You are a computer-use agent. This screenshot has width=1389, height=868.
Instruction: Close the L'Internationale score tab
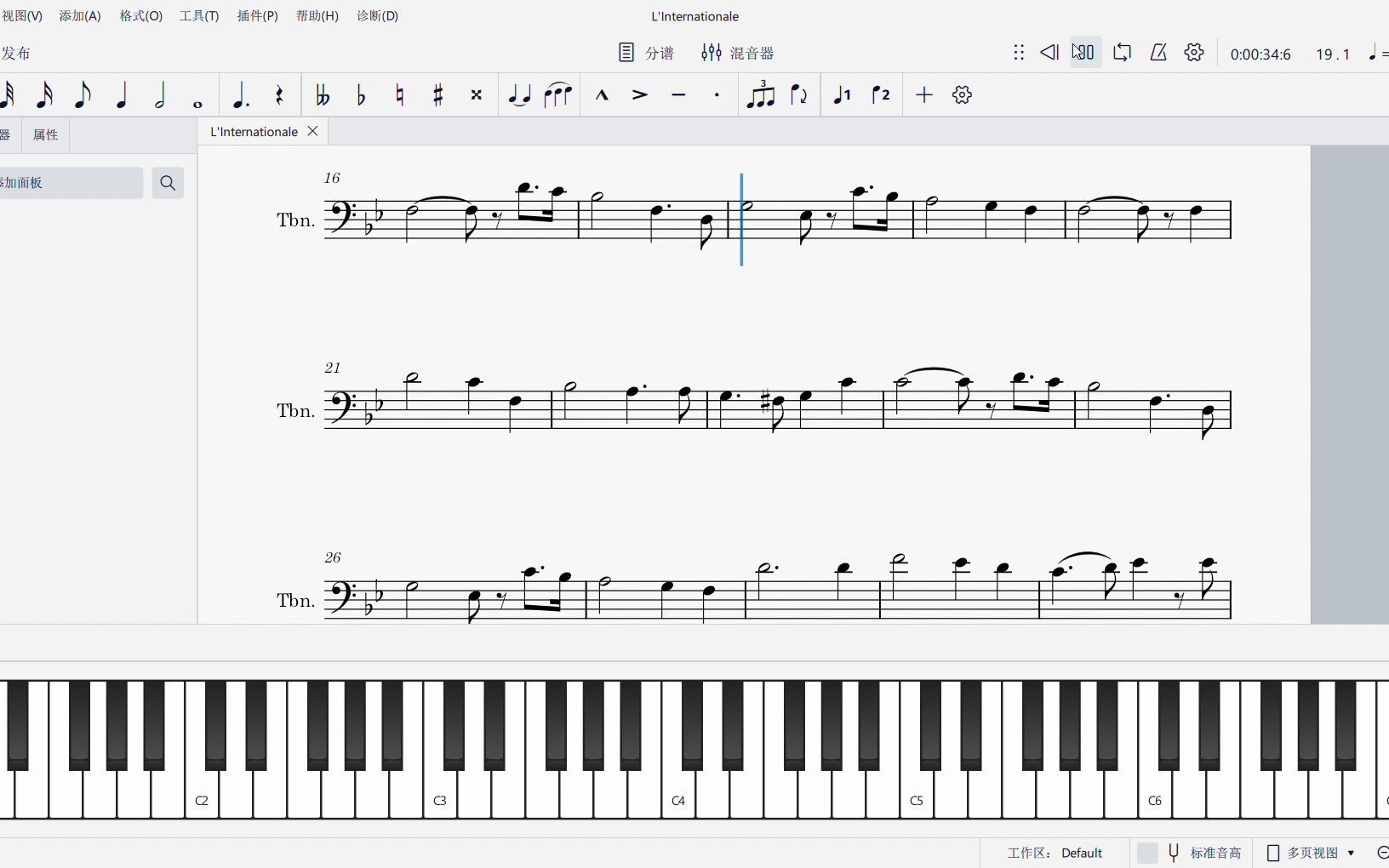312,131
